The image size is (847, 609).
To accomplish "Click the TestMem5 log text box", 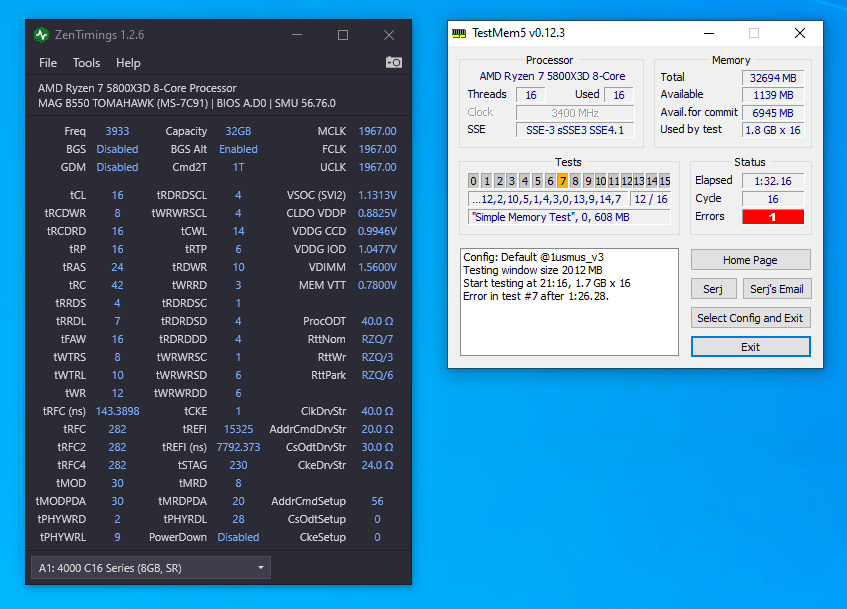I will pos(569,302).
